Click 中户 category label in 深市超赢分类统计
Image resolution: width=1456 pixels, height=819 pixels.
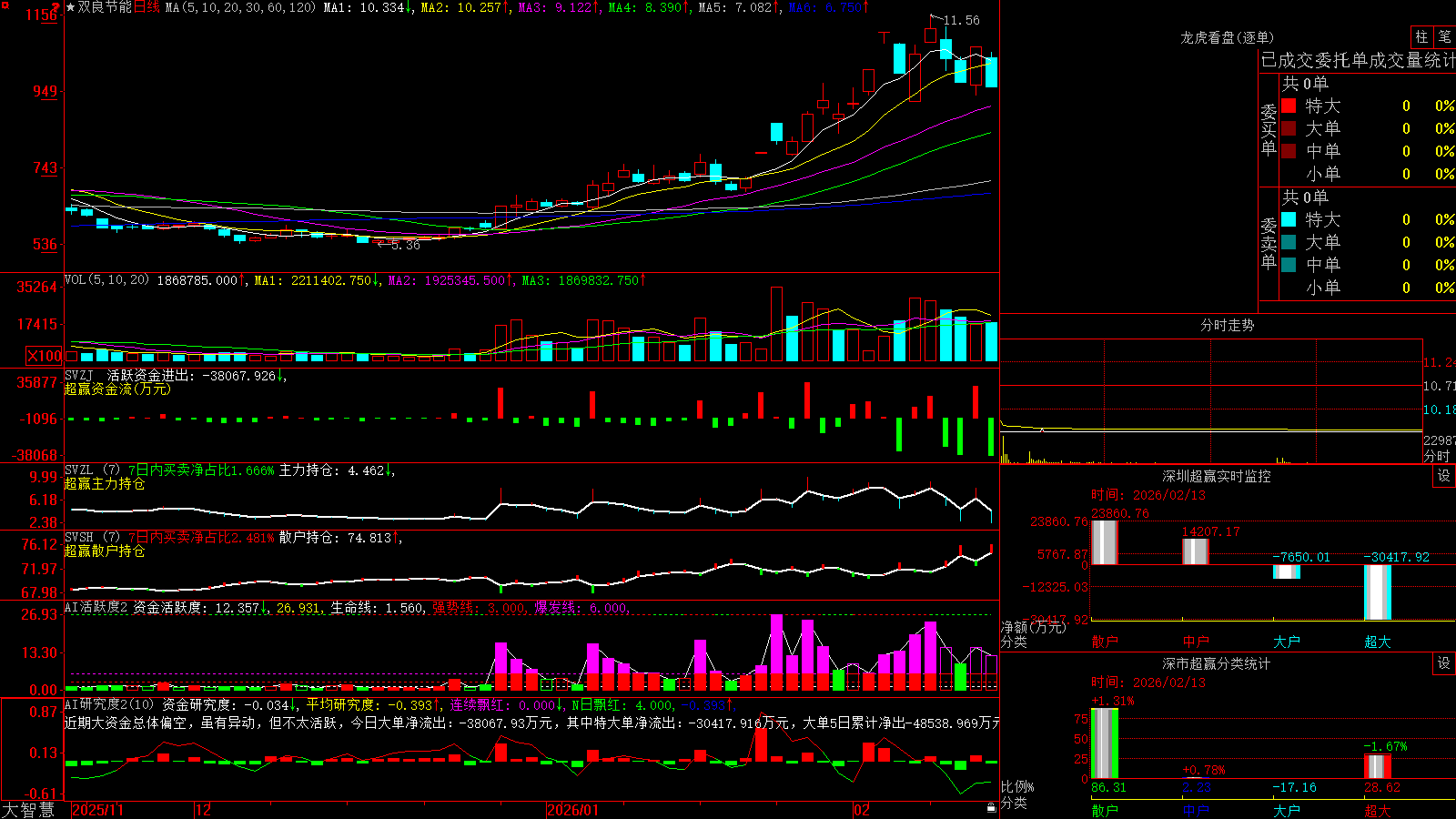(x=1195, y=810)
